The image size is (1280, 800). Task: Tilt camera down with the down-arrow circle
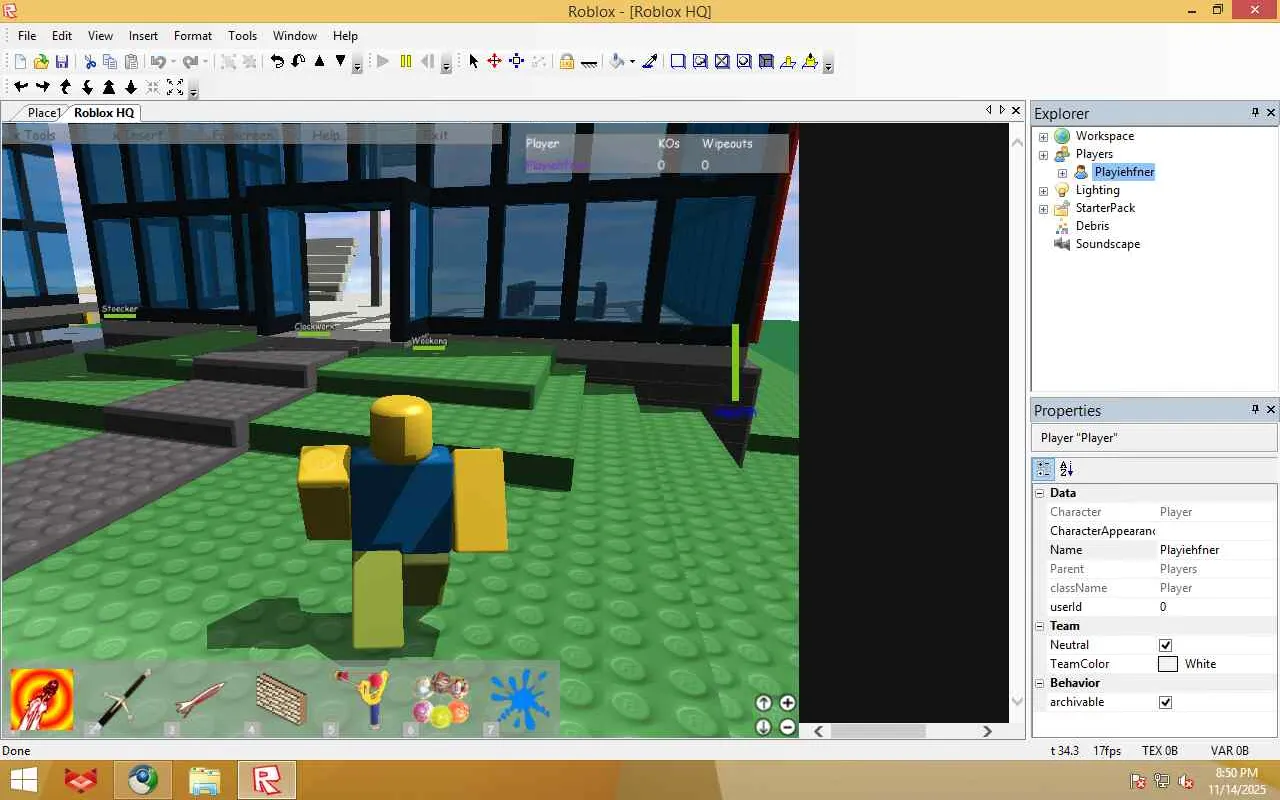tap(763, 727)
